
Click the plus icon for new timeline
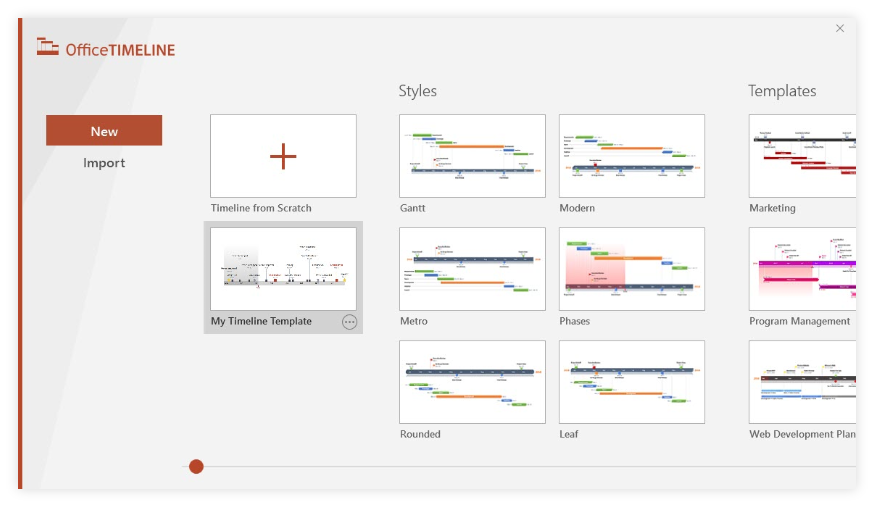pos(283,156)
